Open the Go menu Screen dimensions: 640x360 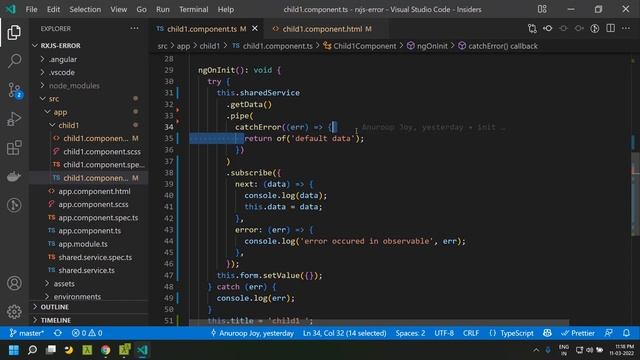tap(141, 9)
